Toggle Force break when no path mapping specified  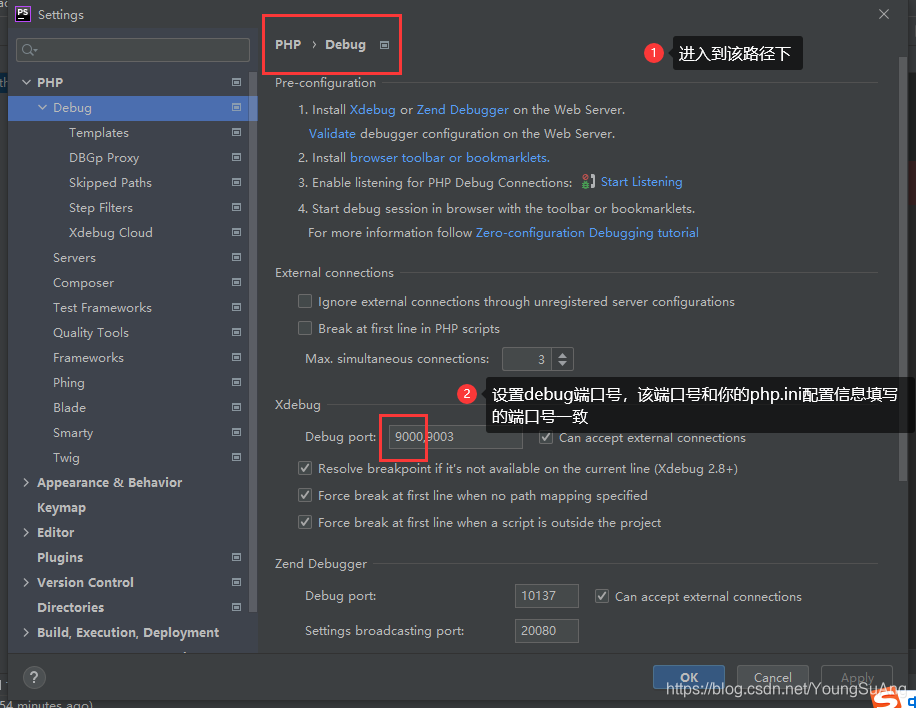click(x=305, y=495)
